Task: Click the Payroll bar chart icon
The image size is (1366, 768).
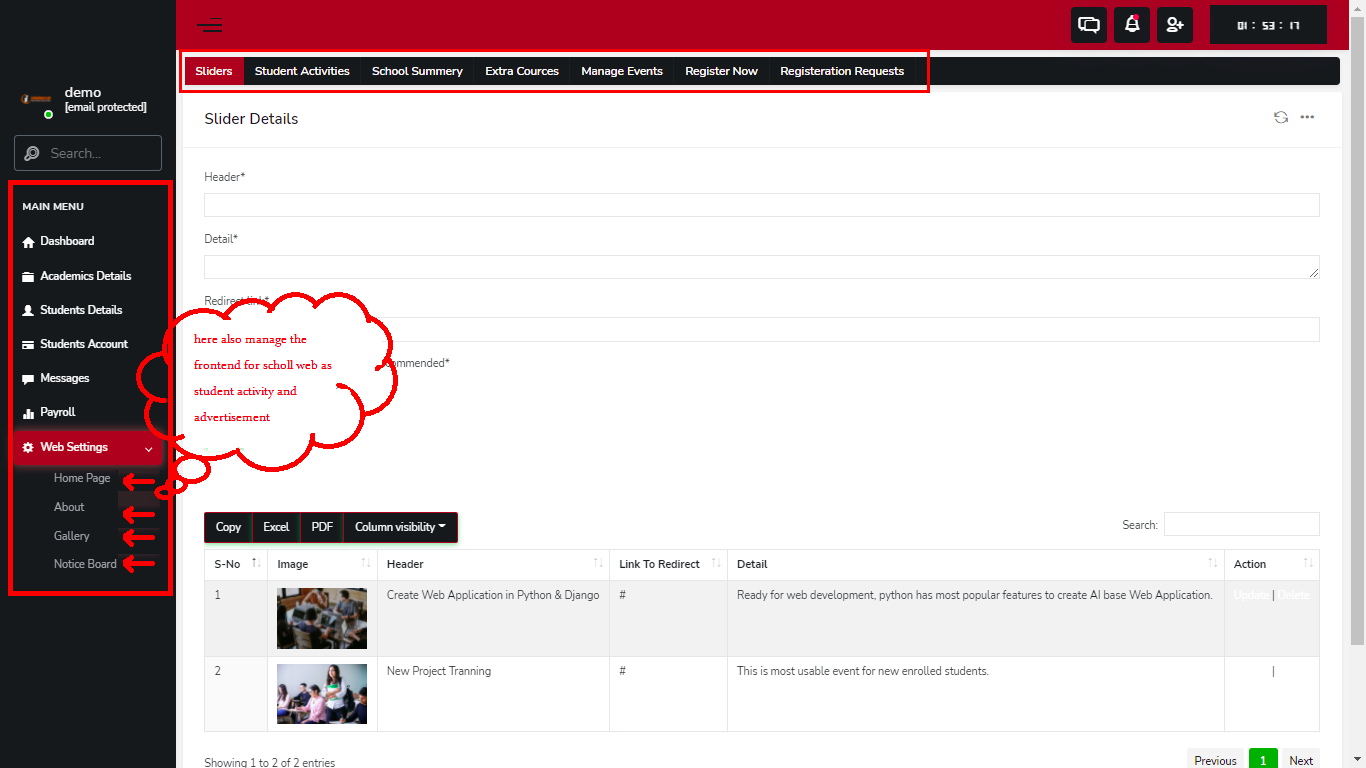Action: point(28,413)
